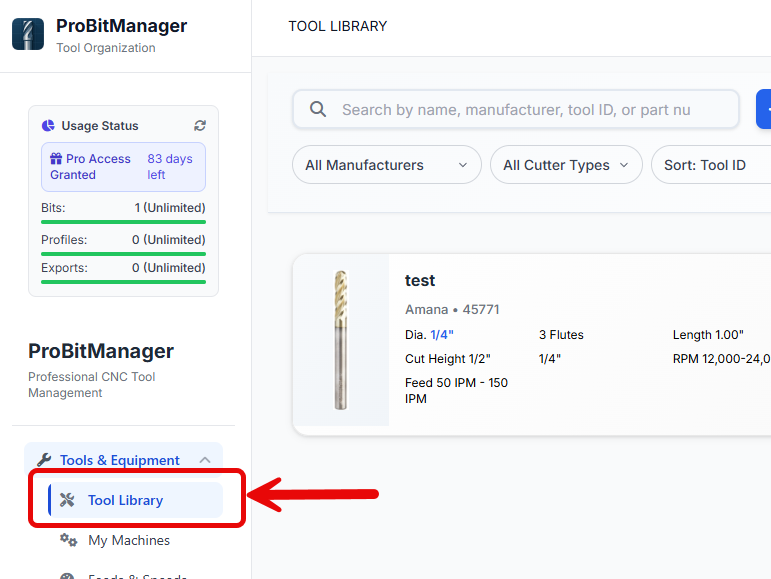Click the search magnifier icon
771x579 pixels.
pos(318,109)
